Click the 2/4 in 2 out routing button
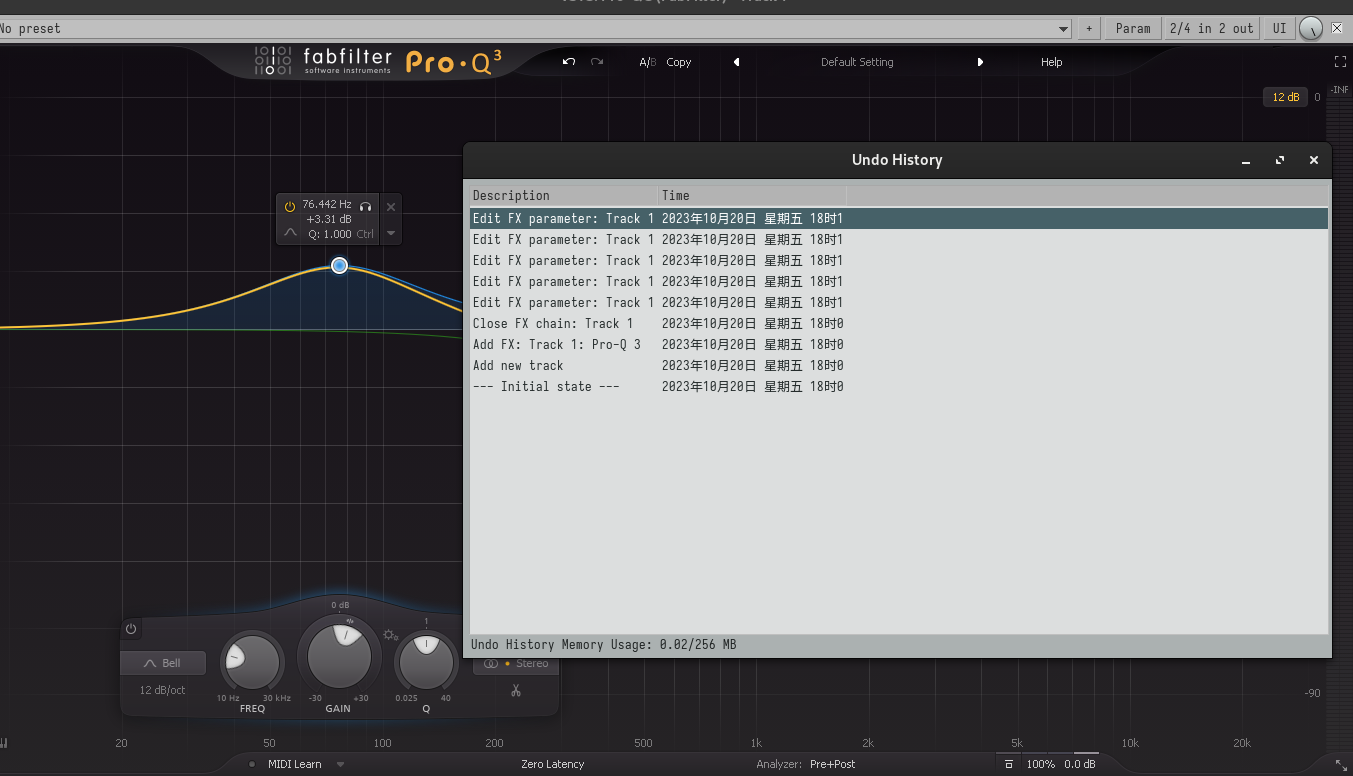 click(x=1211, y=29)
